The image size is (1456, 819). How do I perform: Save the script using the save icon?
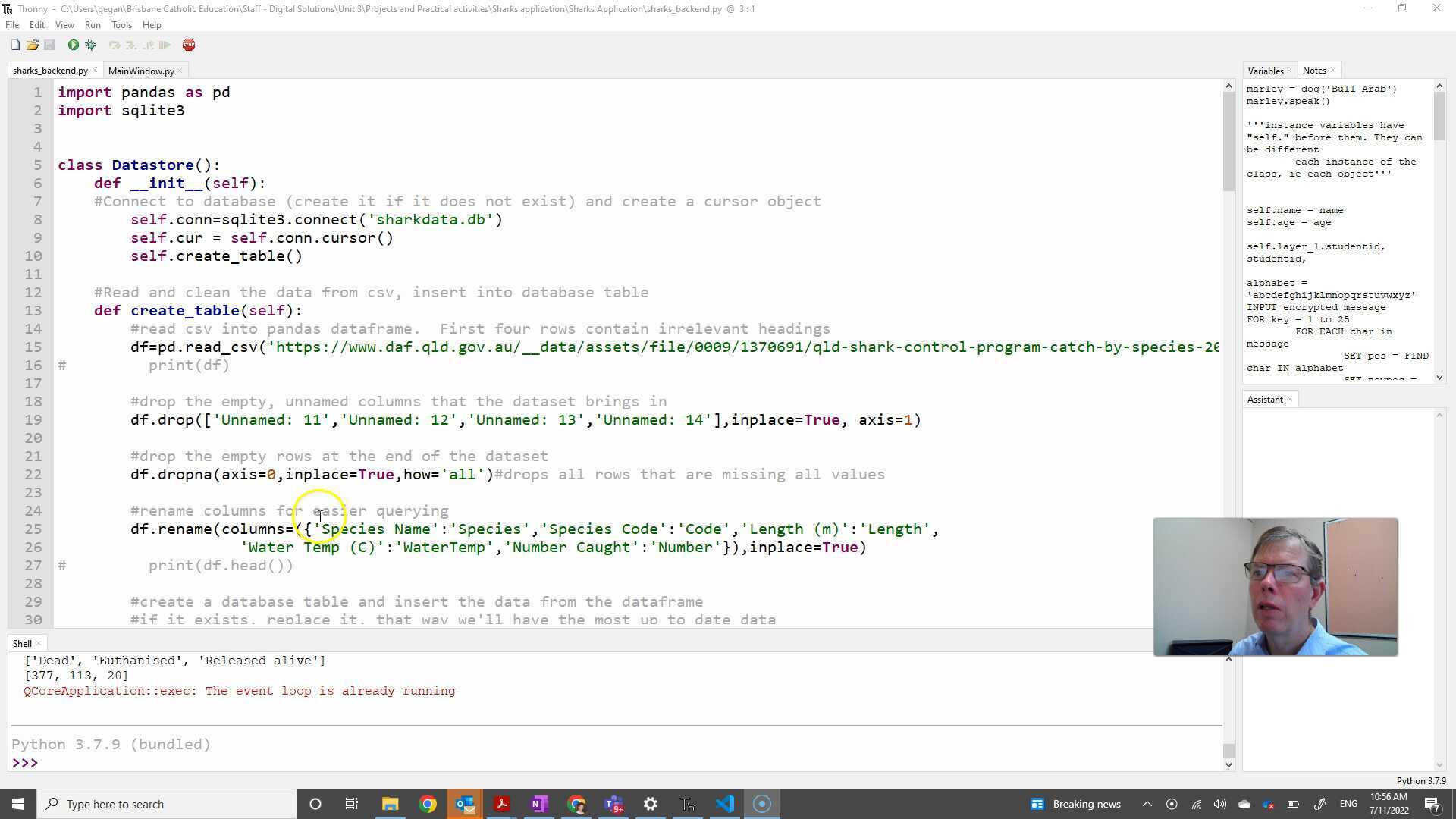point(49,45)
